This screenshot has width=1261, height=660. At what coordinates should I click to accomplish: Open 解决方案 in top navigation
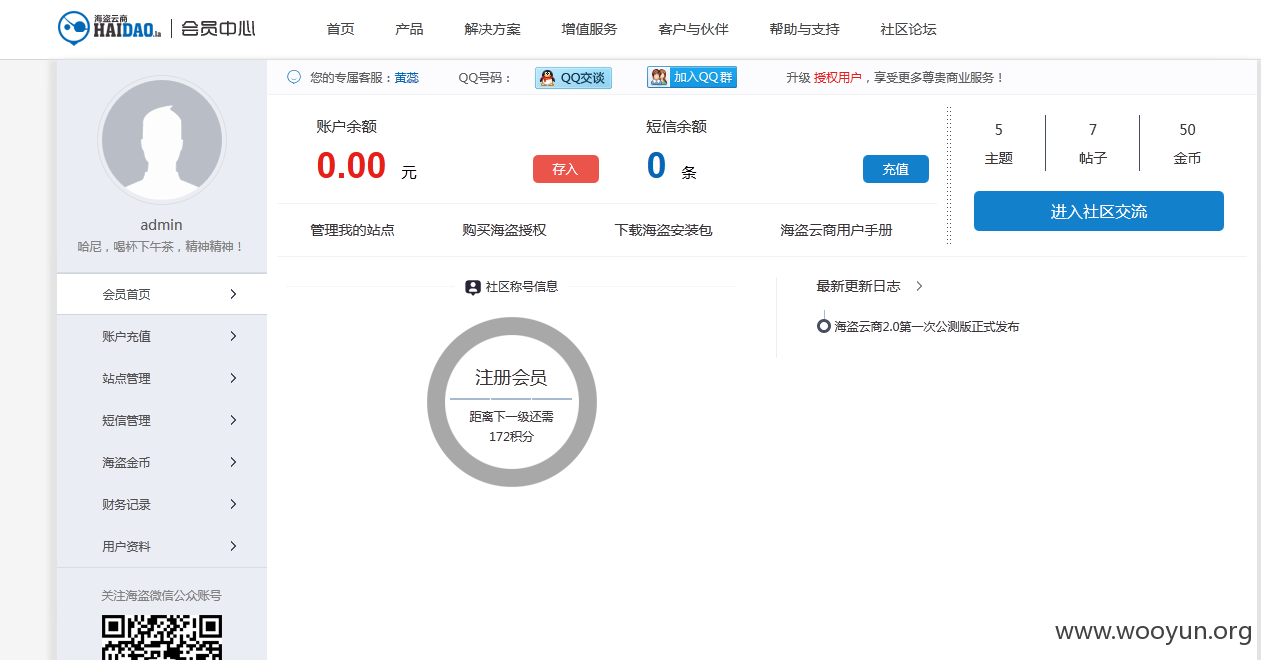(493, 29)
